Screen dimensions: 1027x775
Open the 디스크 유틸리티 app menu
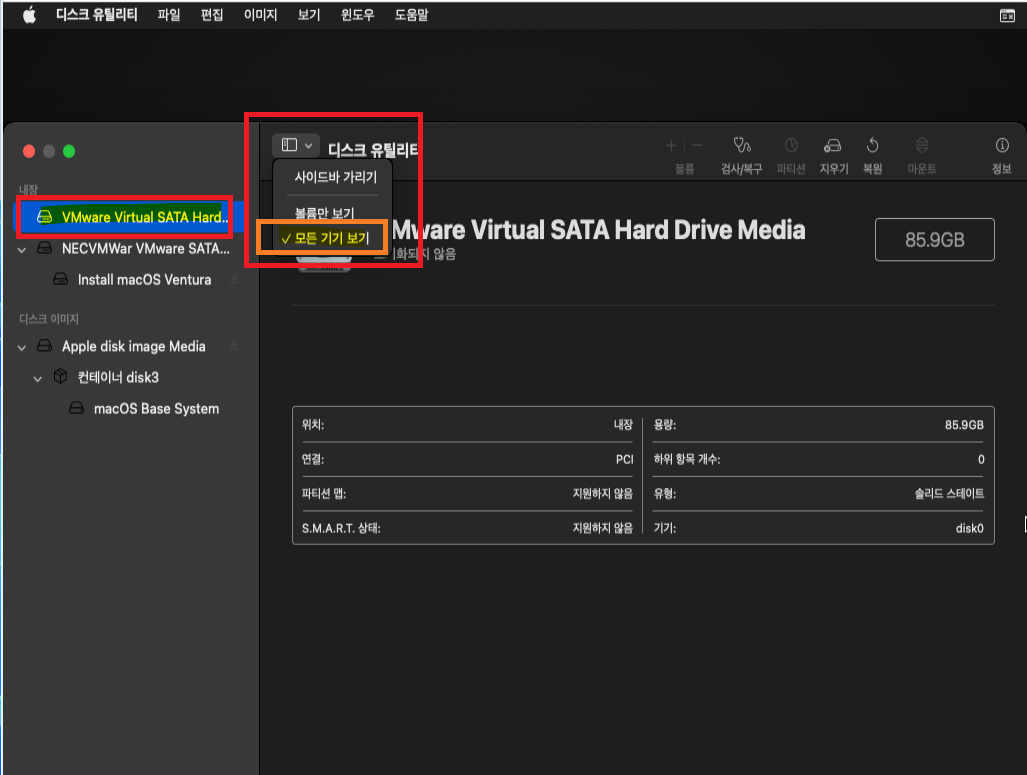(x=97, y=14)
